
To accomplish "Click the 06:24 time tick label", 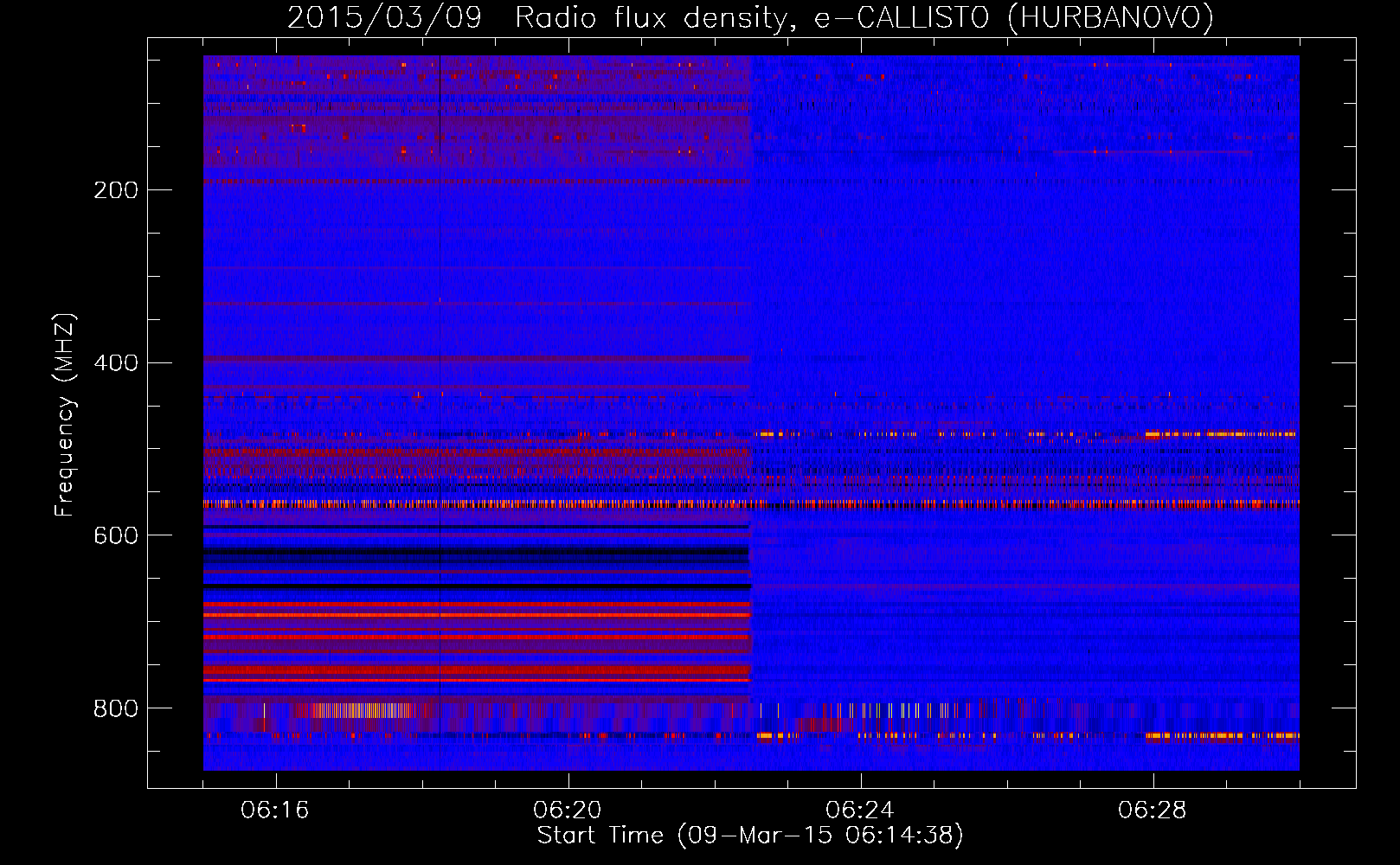I will coord(859,811).
